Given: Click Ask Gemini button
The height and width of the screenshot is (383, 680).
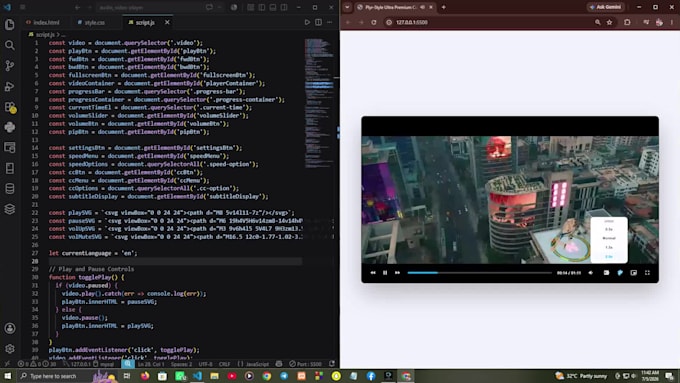Looking at the screenshot, I should click(605, 7).
